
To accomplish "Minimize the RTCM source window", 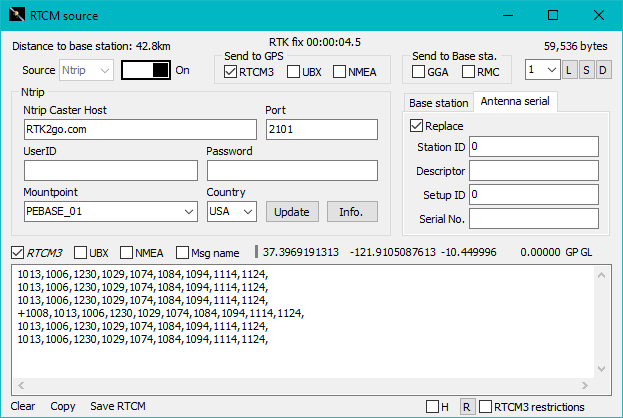I will pyautogui.click(x=508, y=15).
